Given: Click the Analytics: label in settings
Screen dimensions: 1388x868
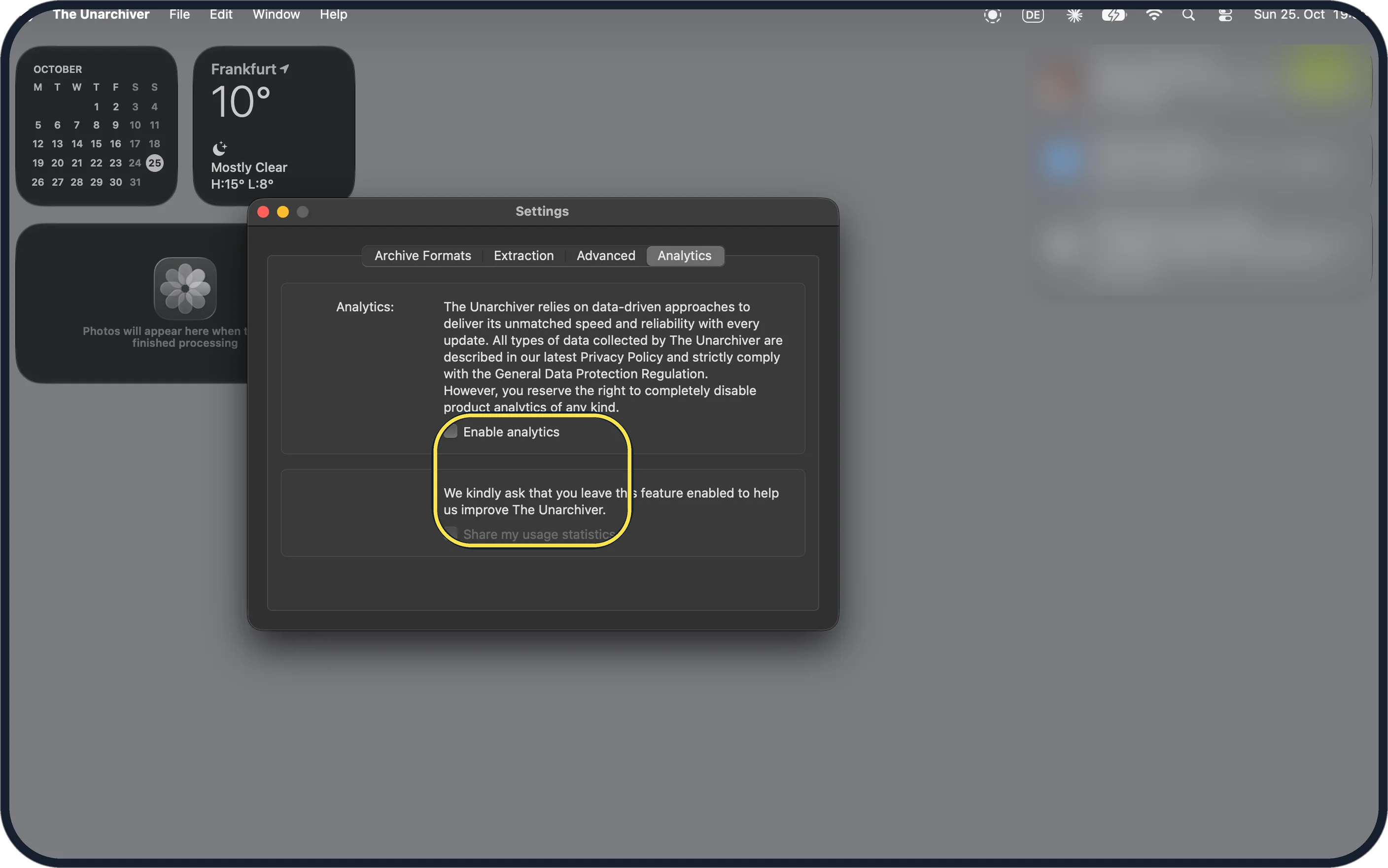Looking at the screenshot, I should [365, 306].
